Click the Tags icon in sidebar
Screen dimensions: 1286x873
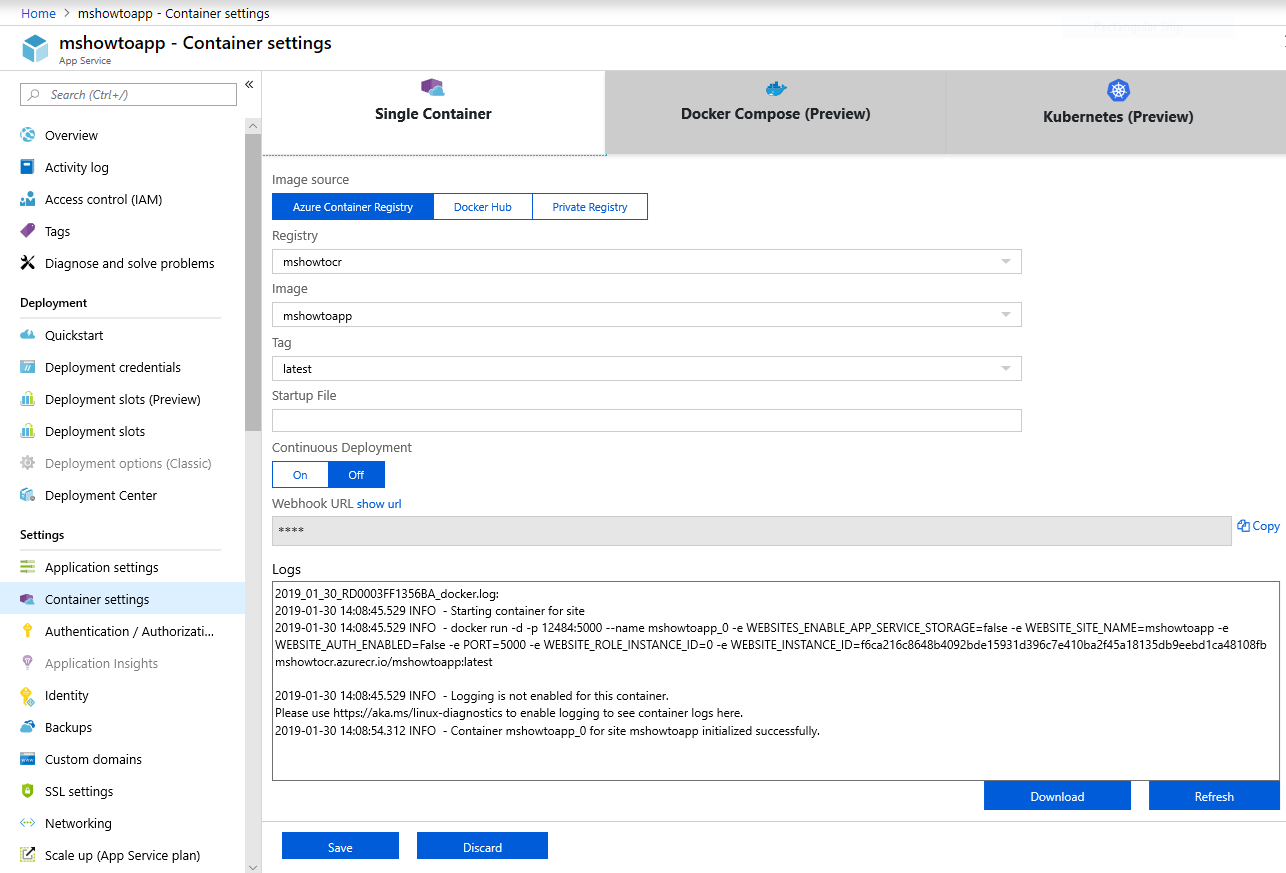point(28,231)
